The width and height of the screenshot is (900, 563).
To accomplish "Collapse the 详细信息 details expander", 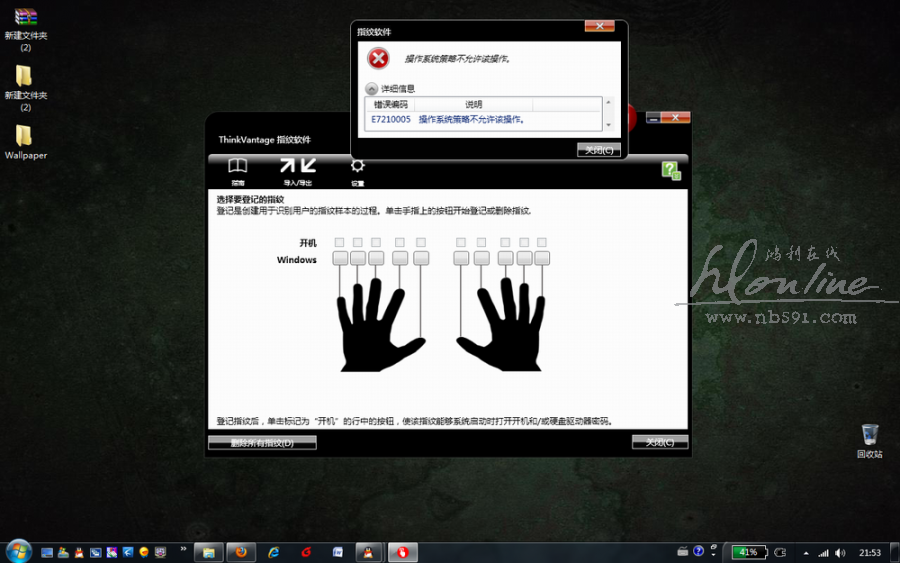I will pyautogui.click(x=372, y=88).
